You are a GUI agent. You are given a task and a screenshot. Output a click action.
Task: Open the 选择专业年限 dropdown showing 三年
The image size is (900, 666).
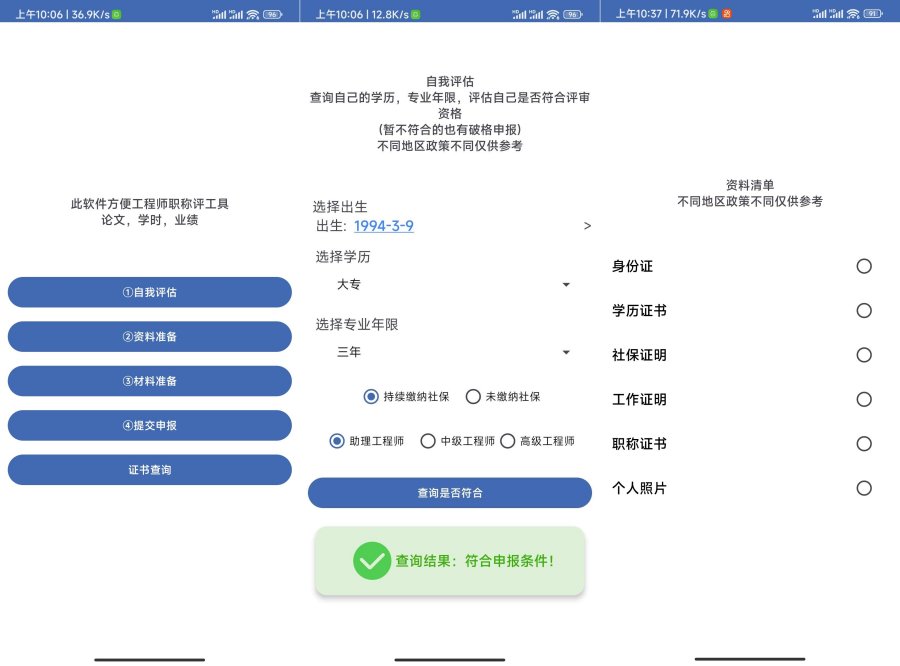point(449,352)
